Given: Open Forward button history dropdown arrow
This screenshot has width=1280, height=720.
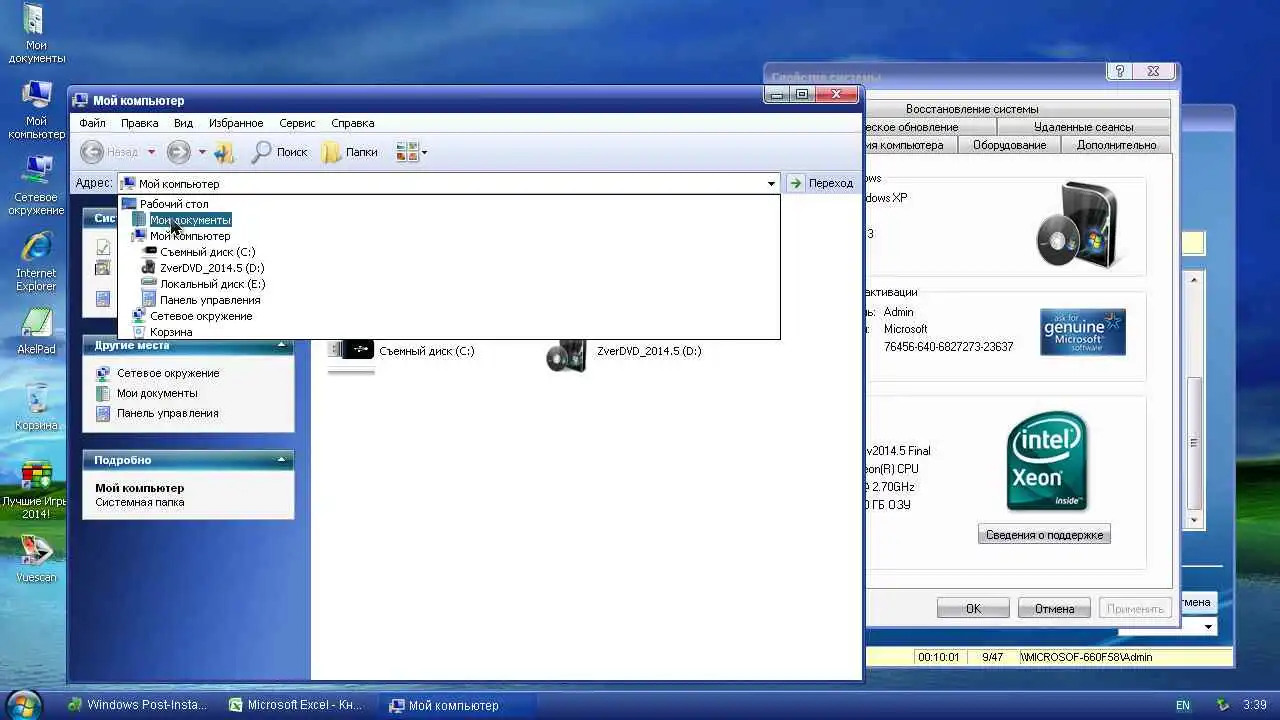Looking at the screenshot, I should (201, 152).
